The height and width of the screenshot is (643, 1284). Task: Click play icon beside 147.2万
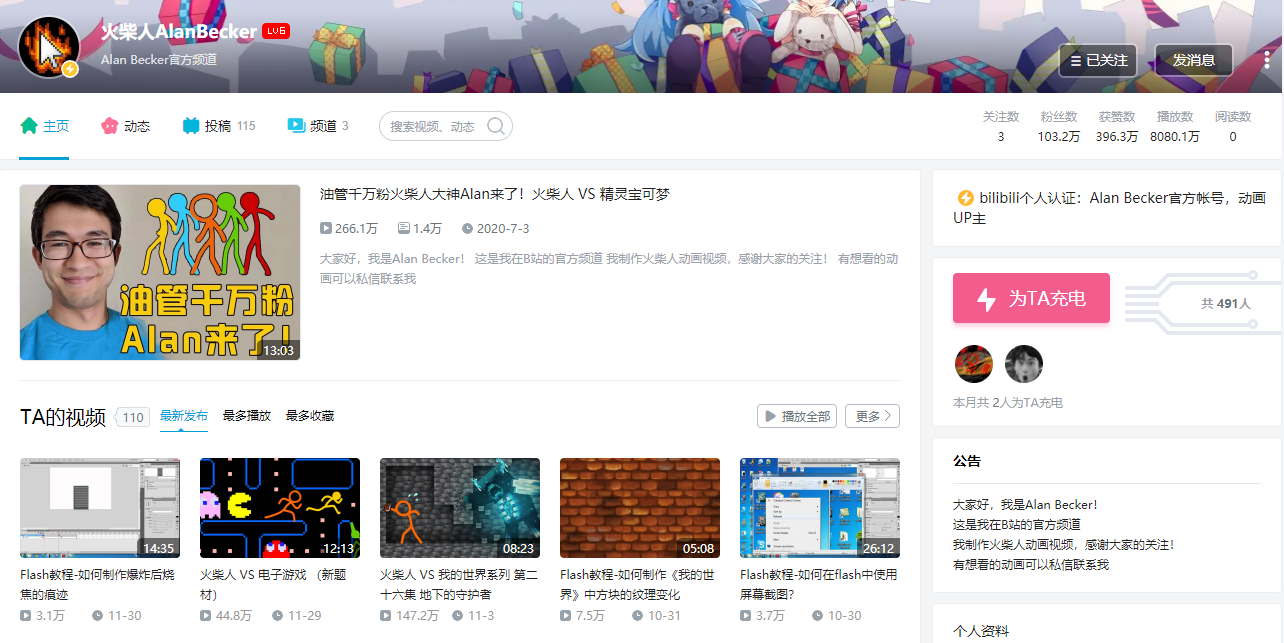(385, 616)
